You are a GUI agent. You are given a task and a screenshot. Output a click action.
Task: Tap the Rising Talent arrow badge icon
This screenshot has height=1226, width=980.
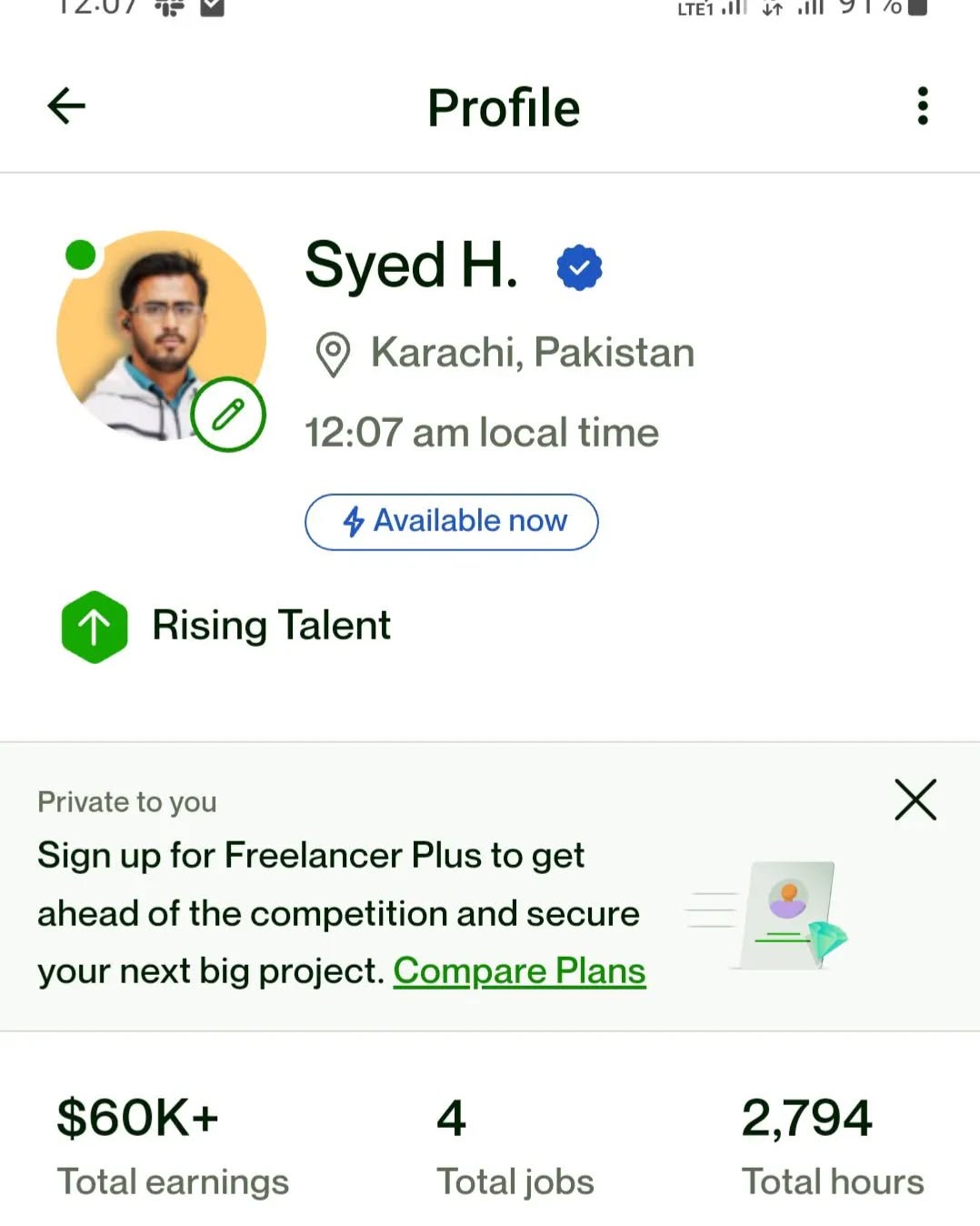coord(95,627)
